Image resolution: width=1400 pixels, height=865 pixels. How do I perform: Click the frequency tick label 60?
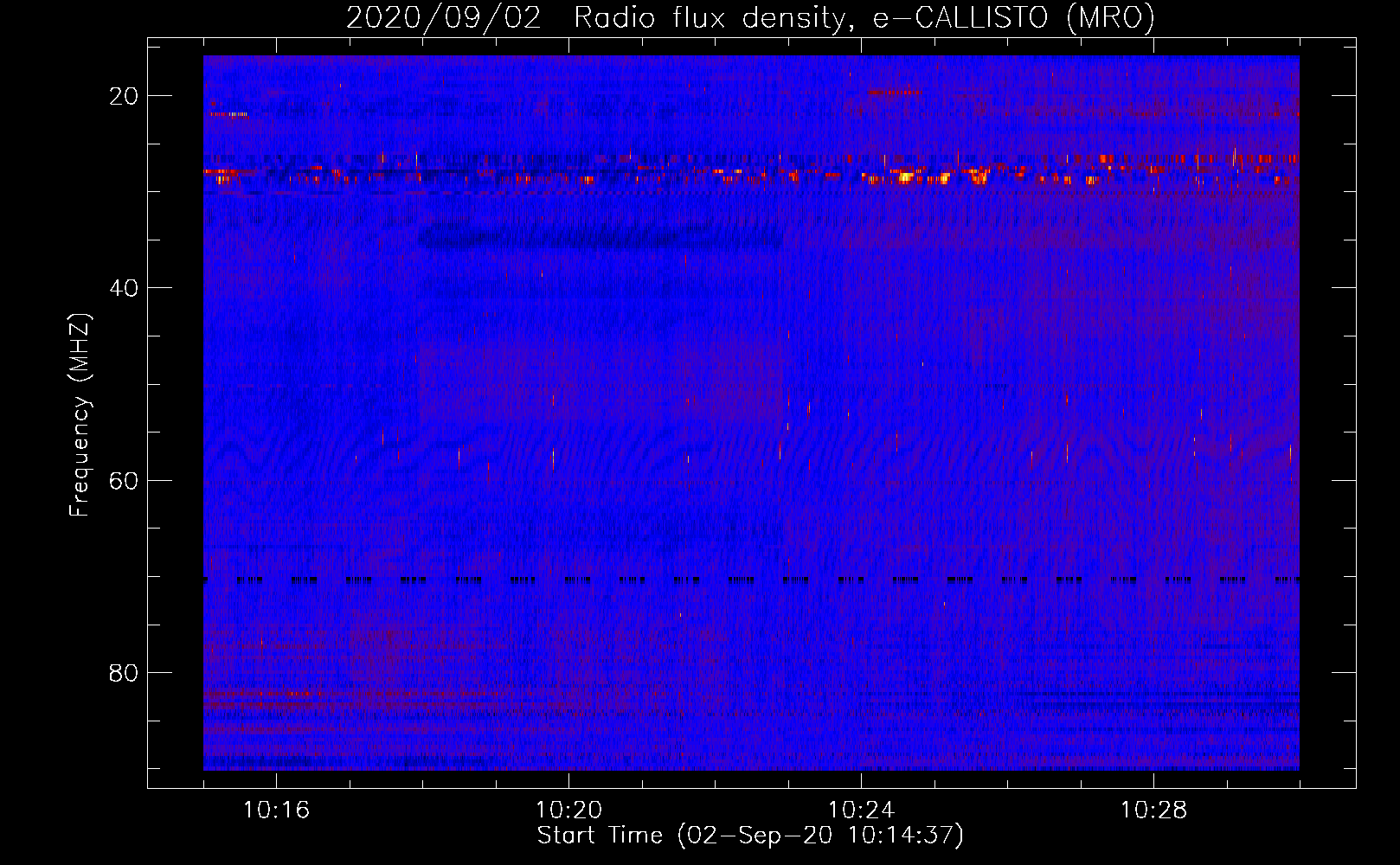tap(124, 480)
